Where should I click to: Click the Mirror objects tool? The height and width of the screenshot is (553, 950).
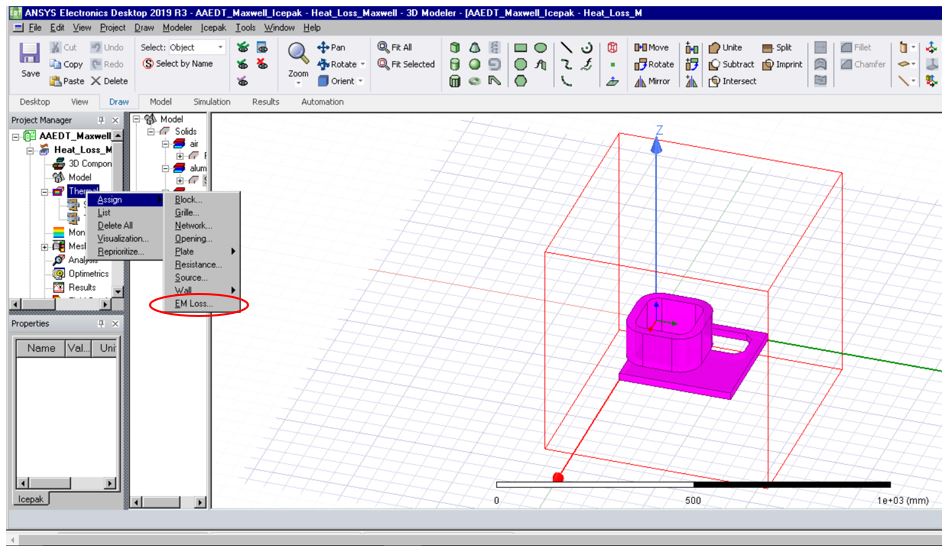(652, 81)
